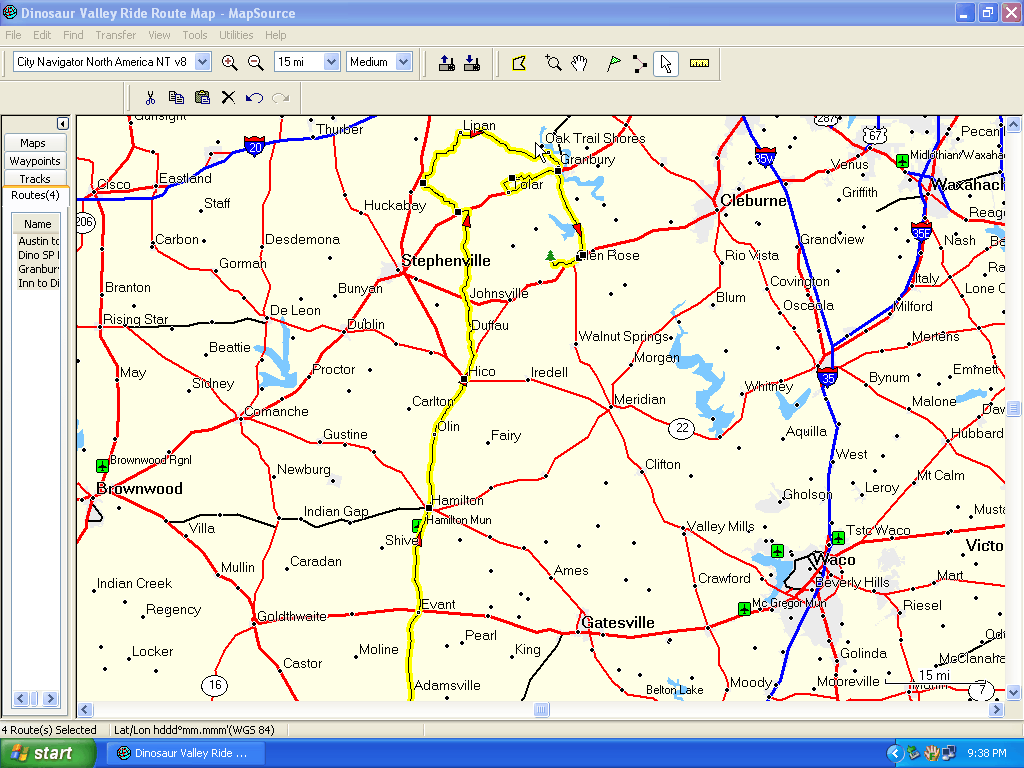Click the map's horizontal scrollbar thumb

(x=541, y=710)
